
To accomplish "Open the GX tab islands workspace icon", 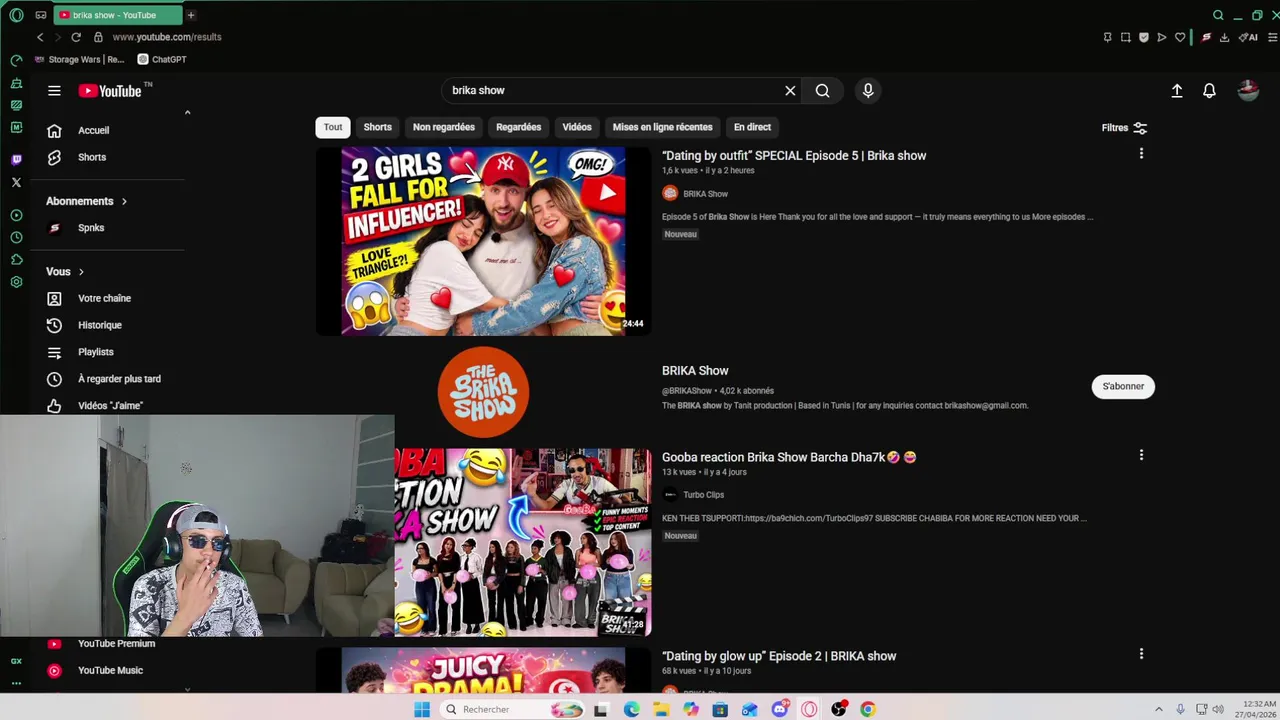I will [40, 15].
